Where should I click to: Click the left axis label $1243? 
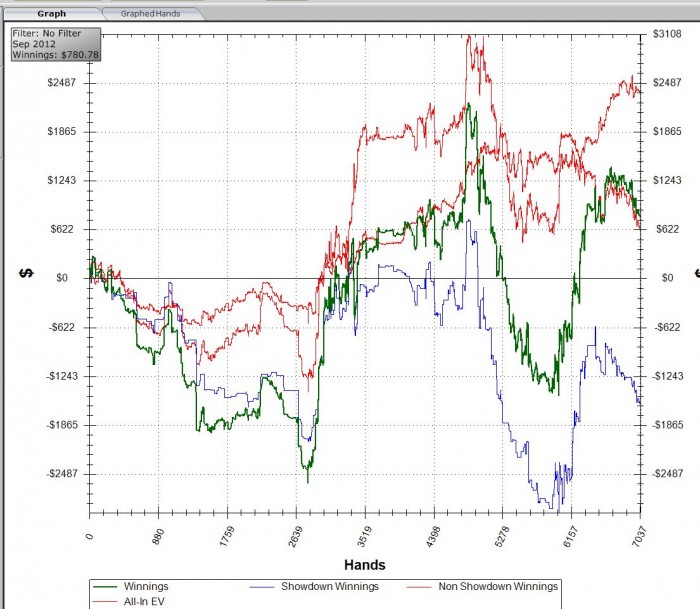[62, 180]
